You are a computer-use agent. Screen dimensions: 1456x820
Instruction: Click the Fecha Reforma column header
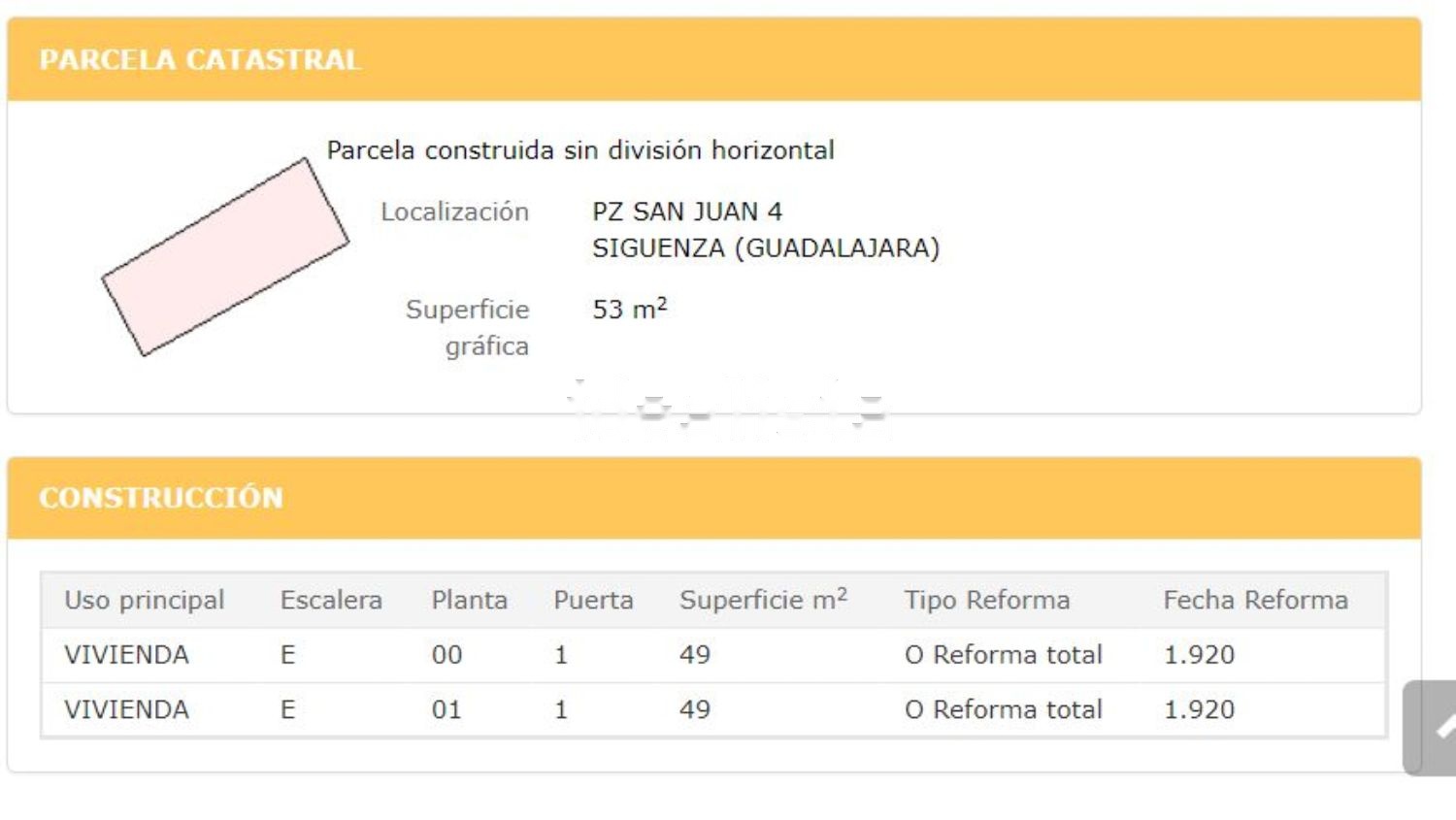[x=1256, y=600]
